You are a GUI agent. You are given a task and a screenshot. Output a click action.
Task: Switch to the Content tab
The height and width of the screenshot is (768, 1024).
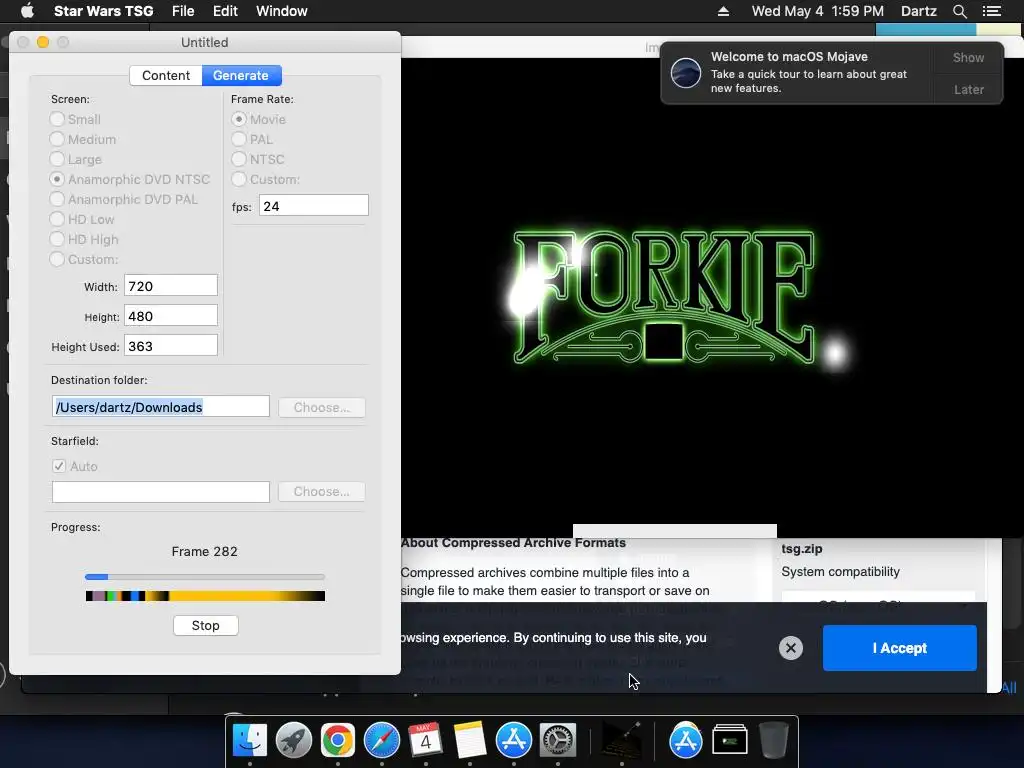tap(166, 76)
